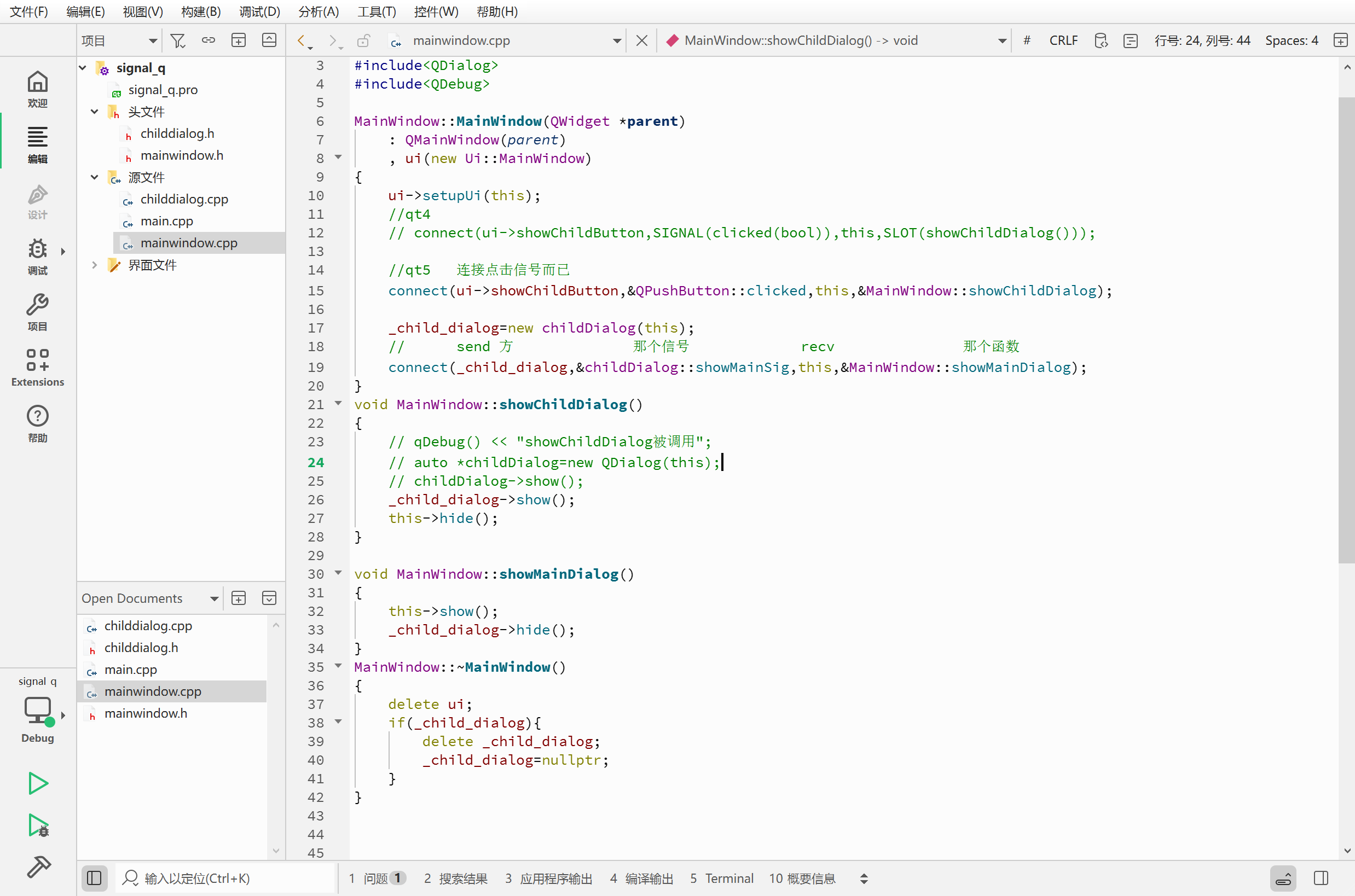
Task: Show the 应用程序输出 application output pane
Action: [x=548, y=878]
